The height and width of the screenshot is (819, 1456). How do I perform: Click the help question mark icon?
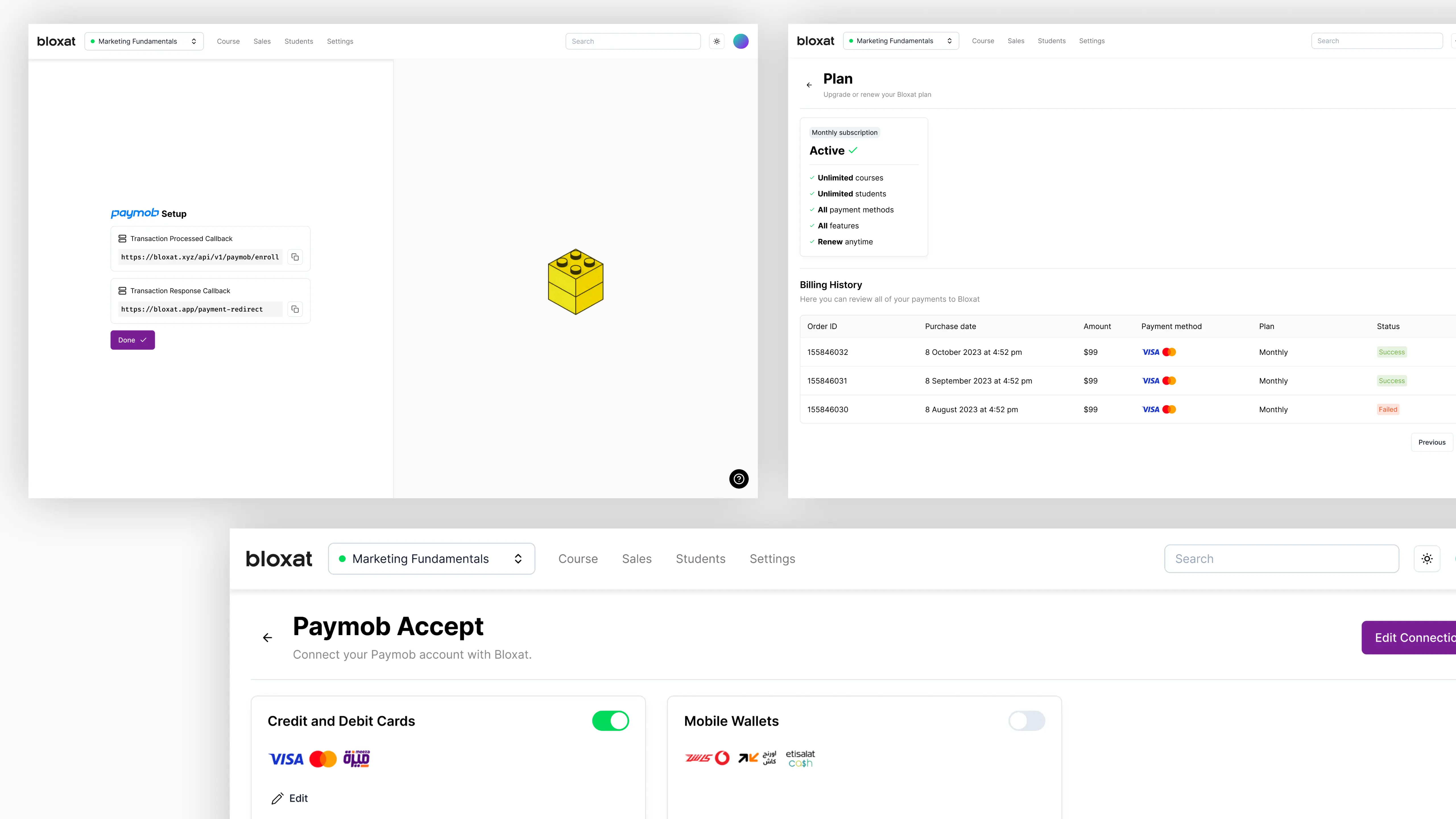click(x=739, y=479)
